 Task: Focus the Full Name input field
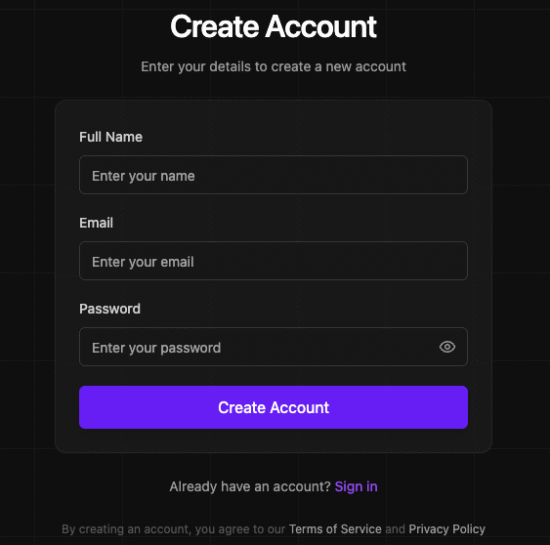click(273, 175)
